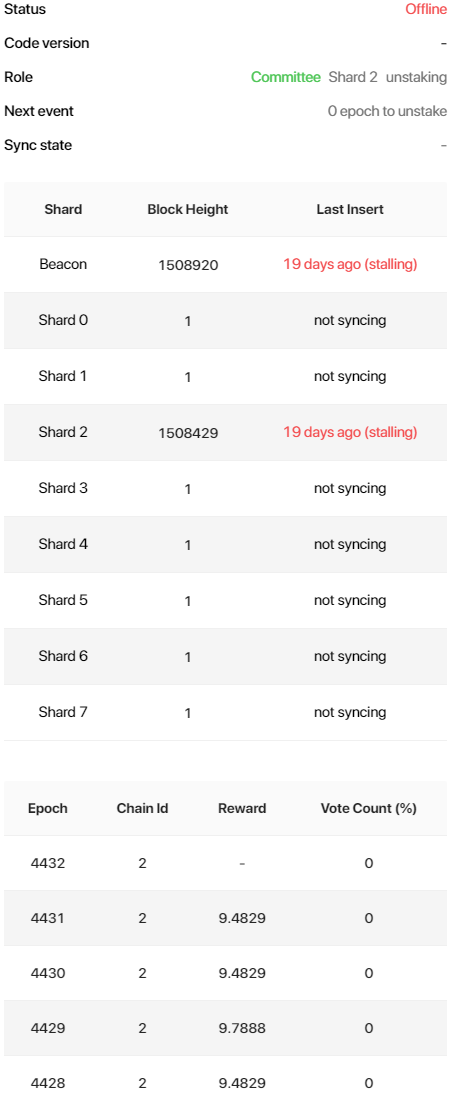Click the Beacon '19 days ago (stalling)' text
The width and height of the screenshot is (456, 1109).
[x=350, y=265]
